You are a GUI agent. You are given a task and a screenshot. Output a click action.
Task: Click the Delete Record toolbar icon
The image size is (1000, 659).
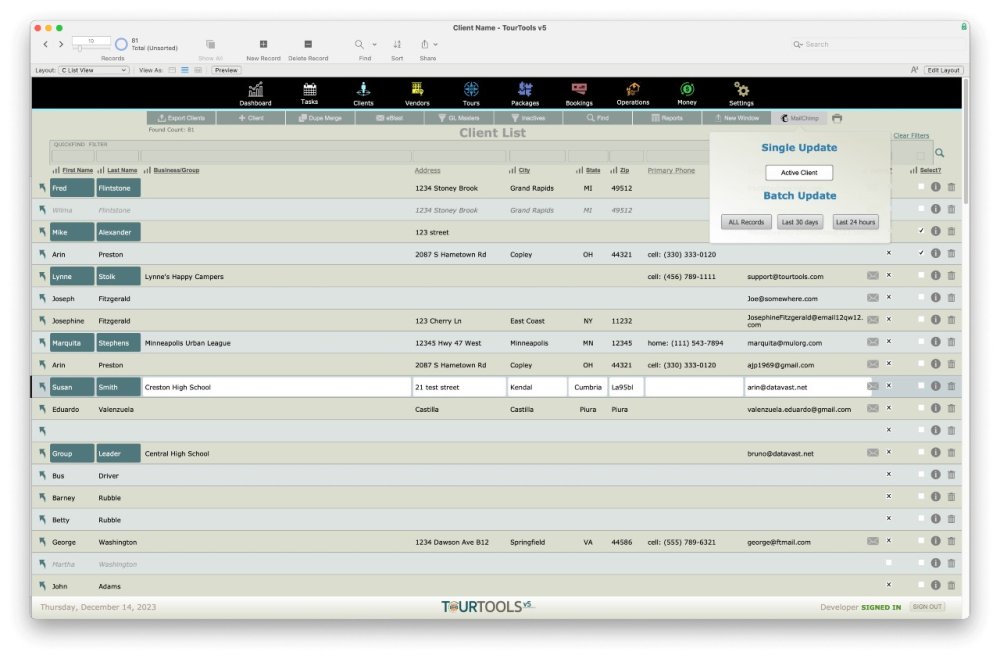(308, 44)
